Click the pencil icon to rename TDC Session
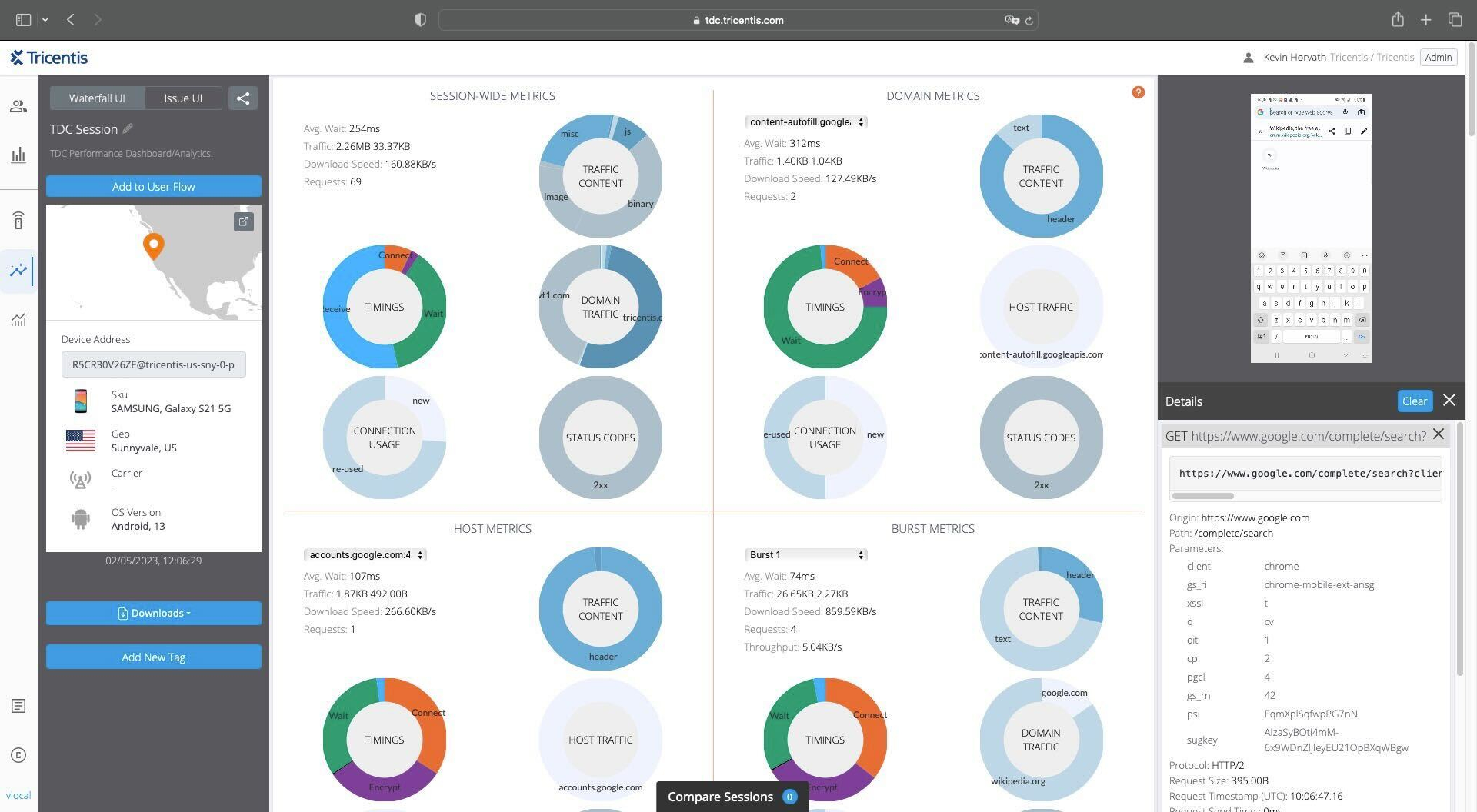Screen dimensions: 1477x812 pyautogui.click(x=128, y=129)
